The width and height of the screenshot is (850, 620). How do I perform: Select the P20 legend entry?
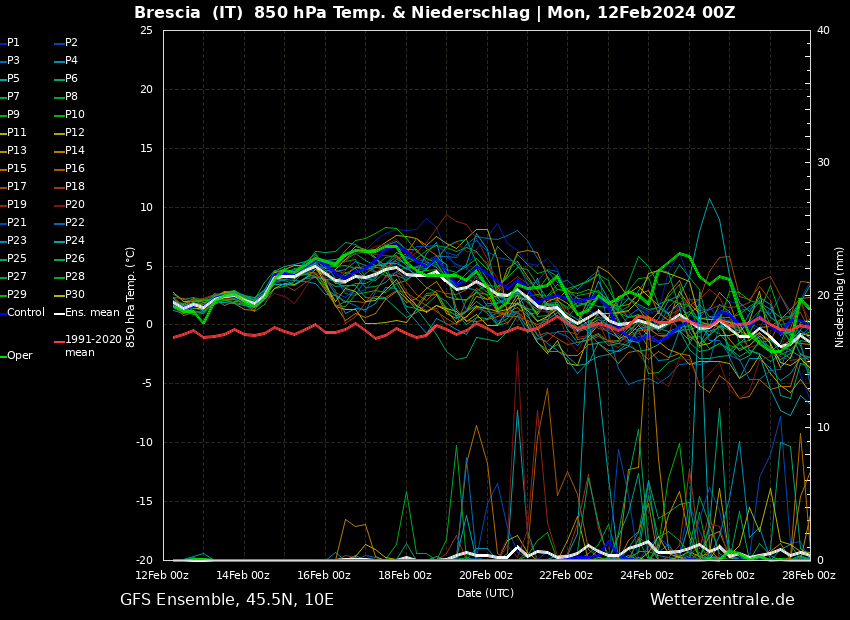coord(75,205)
